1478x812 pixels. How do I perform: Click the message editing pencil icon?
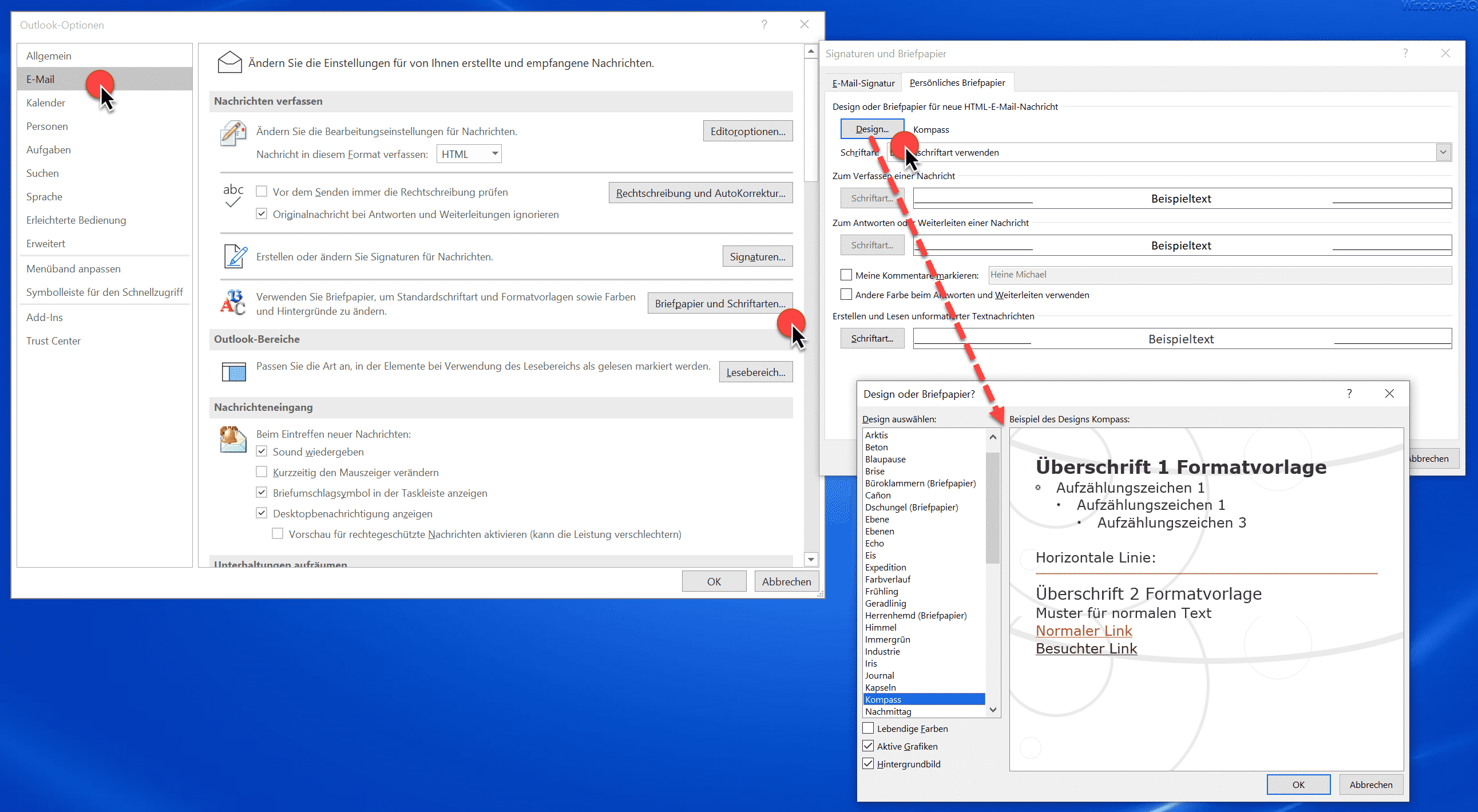(233, 133)
